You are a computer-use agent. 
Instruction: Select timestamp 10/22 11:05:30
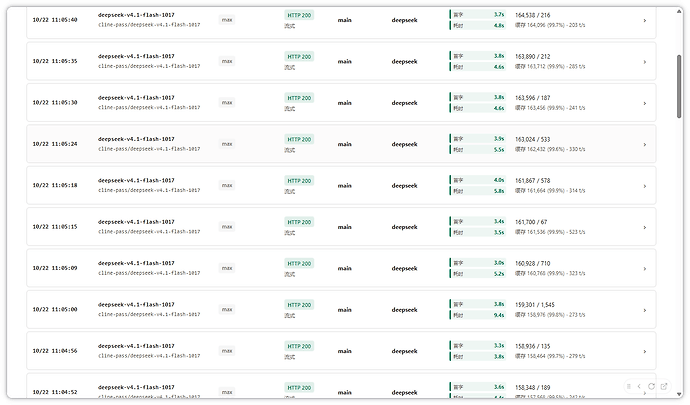pos(55,103)
